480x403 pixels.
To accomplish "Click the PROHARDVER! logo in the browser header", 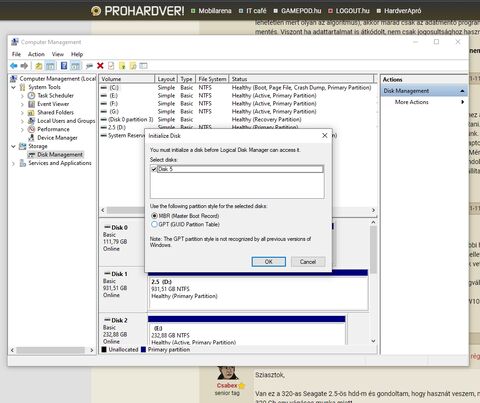I will (137, 11).
